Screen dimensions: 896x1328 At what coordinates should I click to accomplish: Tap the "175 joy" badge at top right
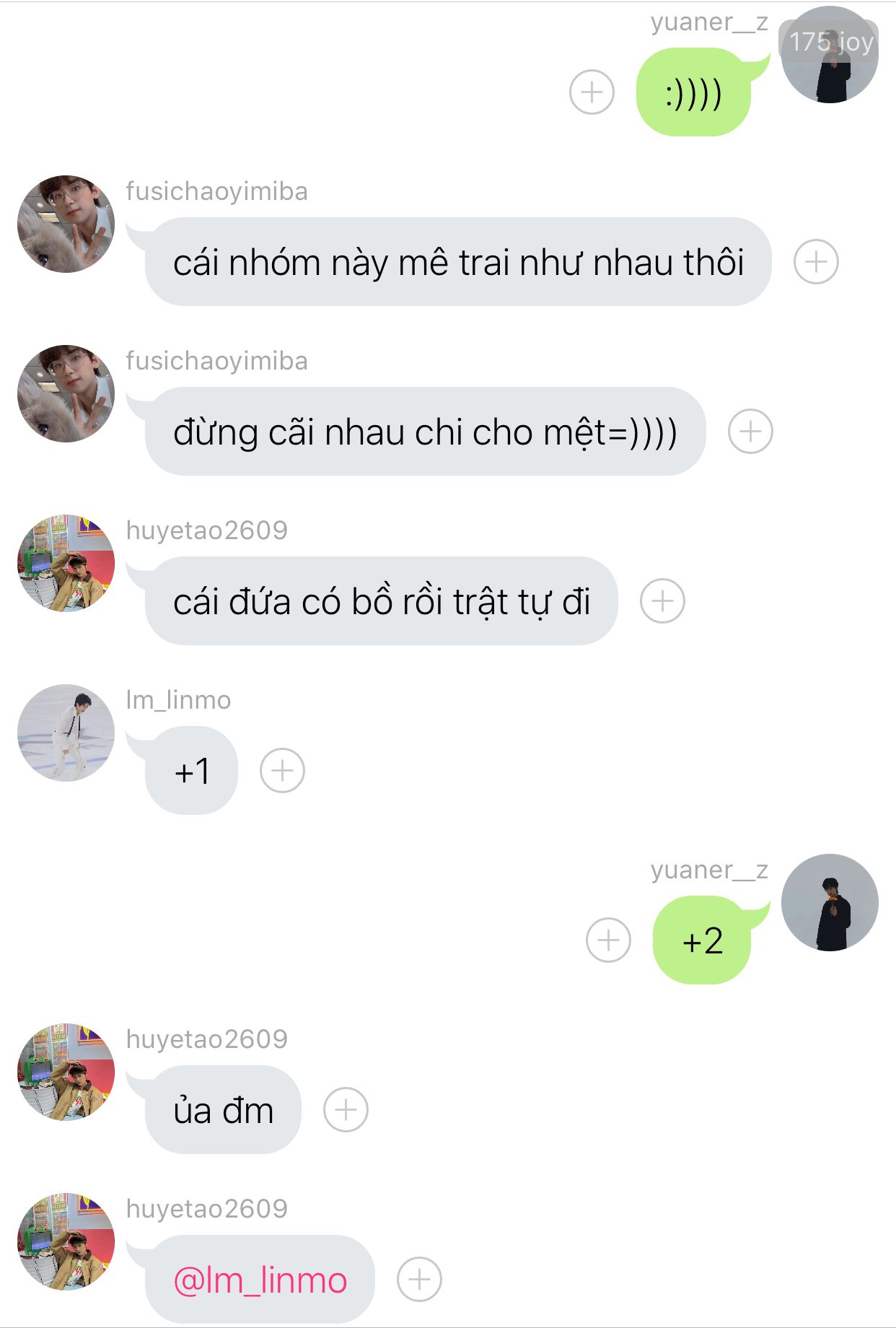click(830, 42)
